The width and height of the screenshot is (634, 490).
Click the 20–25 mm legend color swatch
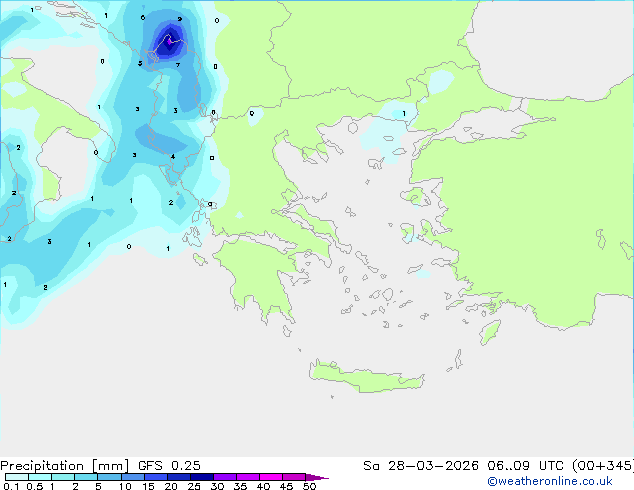[x=179, y=477]
